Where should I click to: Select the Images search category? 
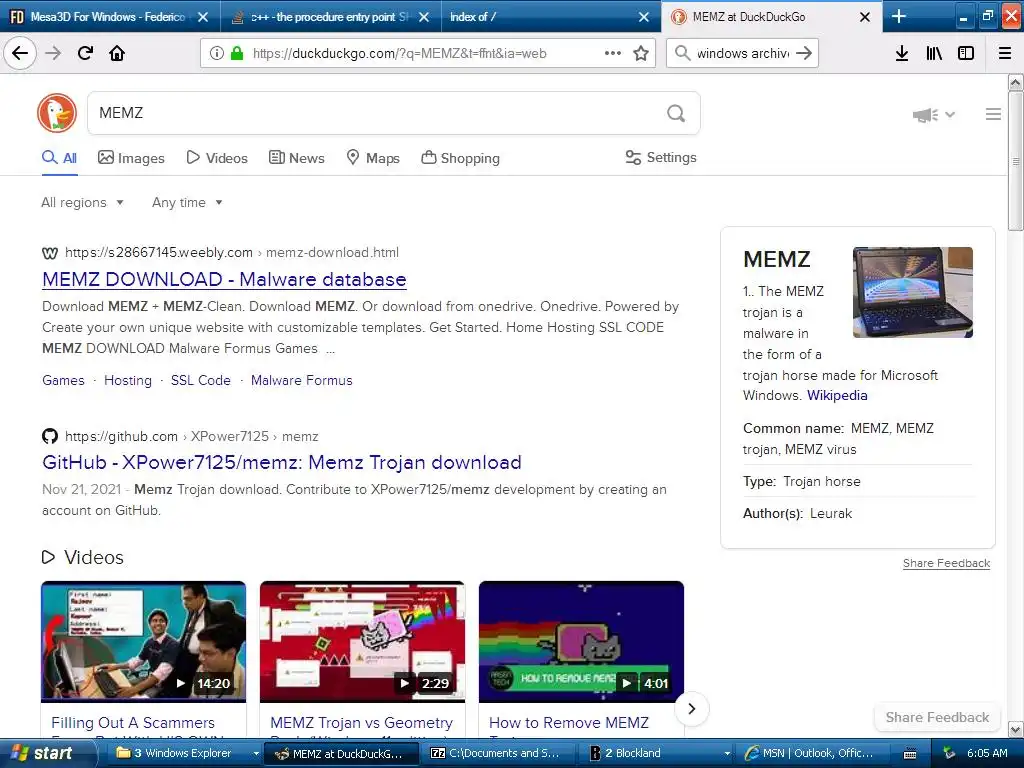click(131, 158)
